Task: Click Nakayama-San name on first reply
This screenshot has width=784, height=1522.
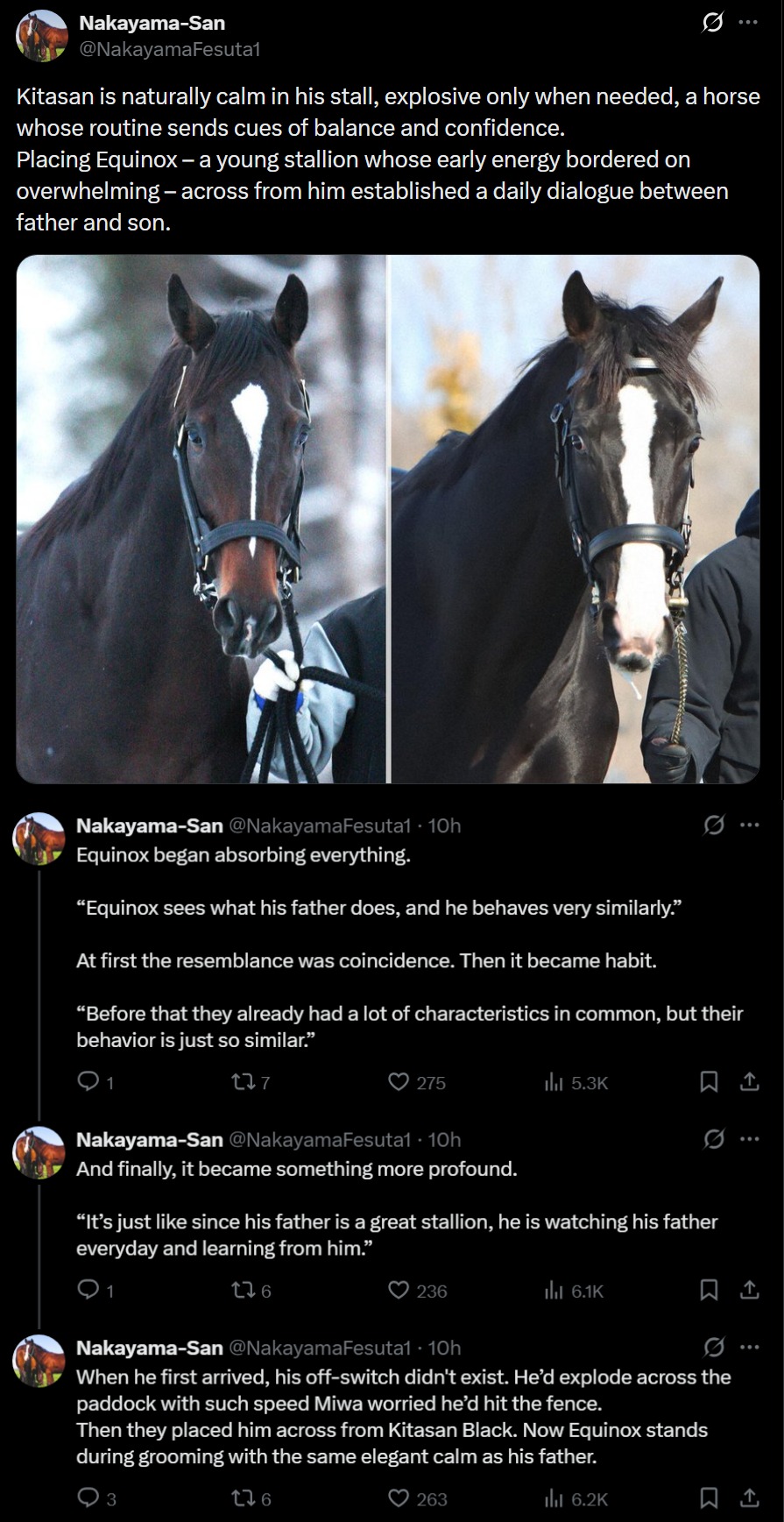Action: click(x=150, y=825)
